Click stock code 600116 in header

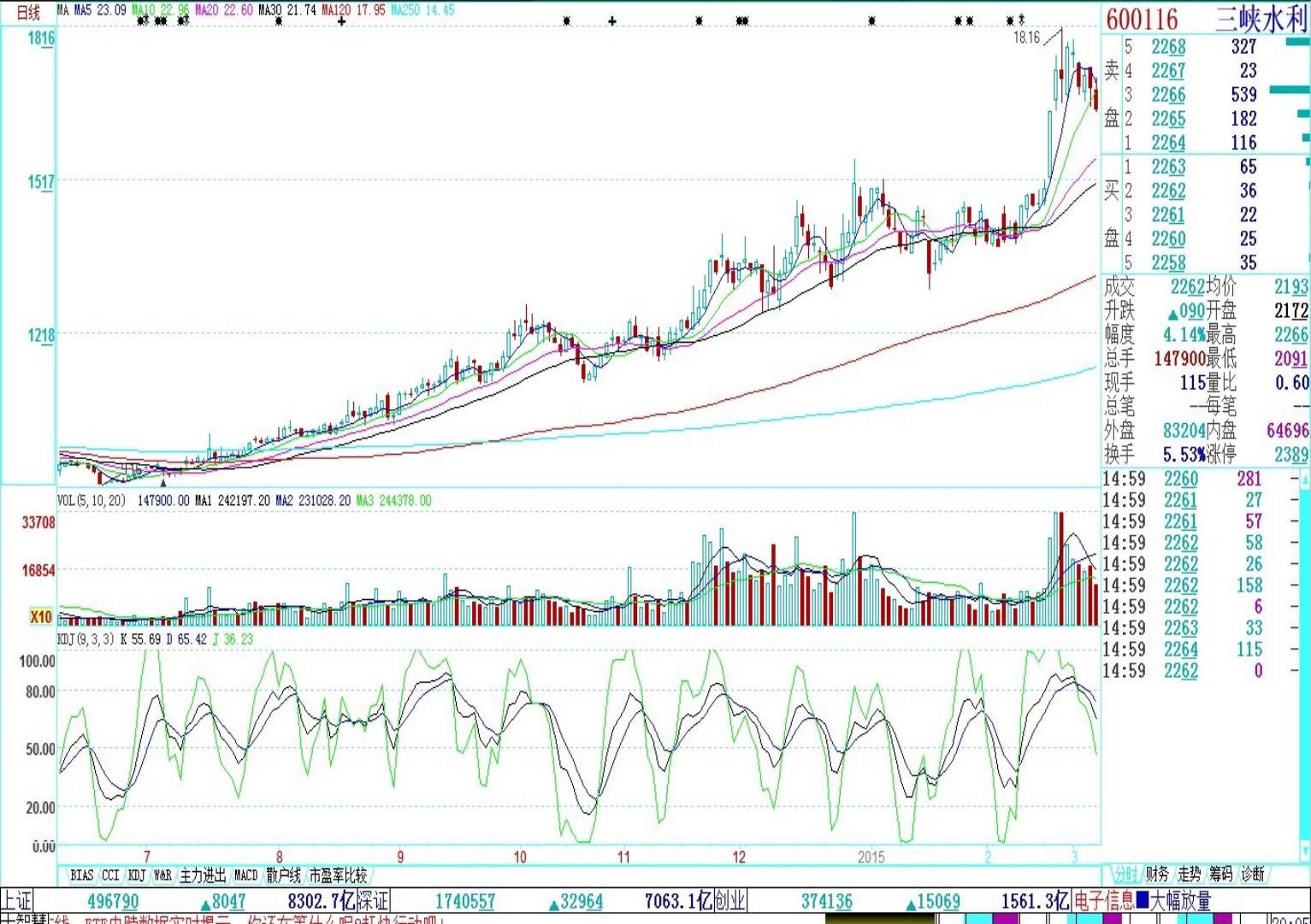[x=1142, y=19]
